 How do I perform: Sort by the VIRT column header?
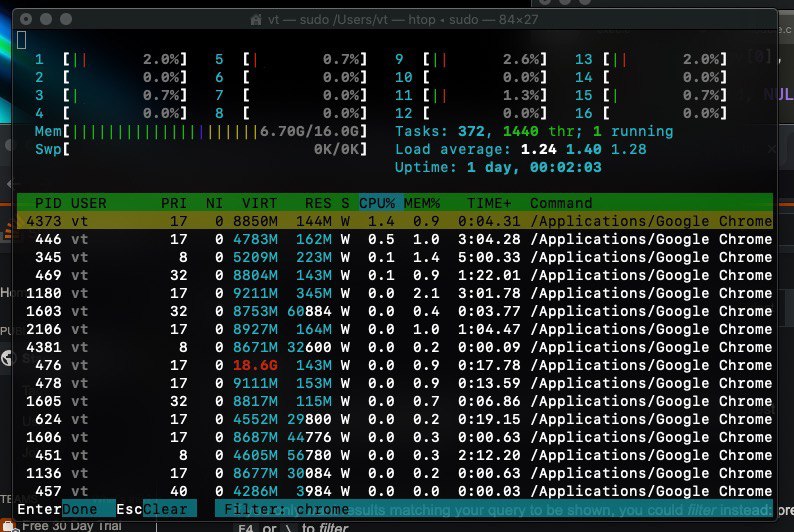pos(259,203)
